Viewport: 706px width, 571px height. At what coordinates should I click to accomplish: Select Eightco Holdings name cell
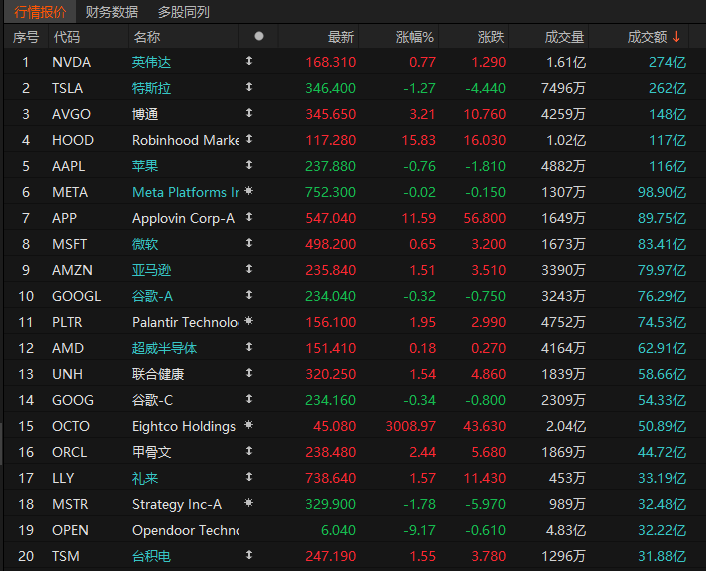(184, 426)
